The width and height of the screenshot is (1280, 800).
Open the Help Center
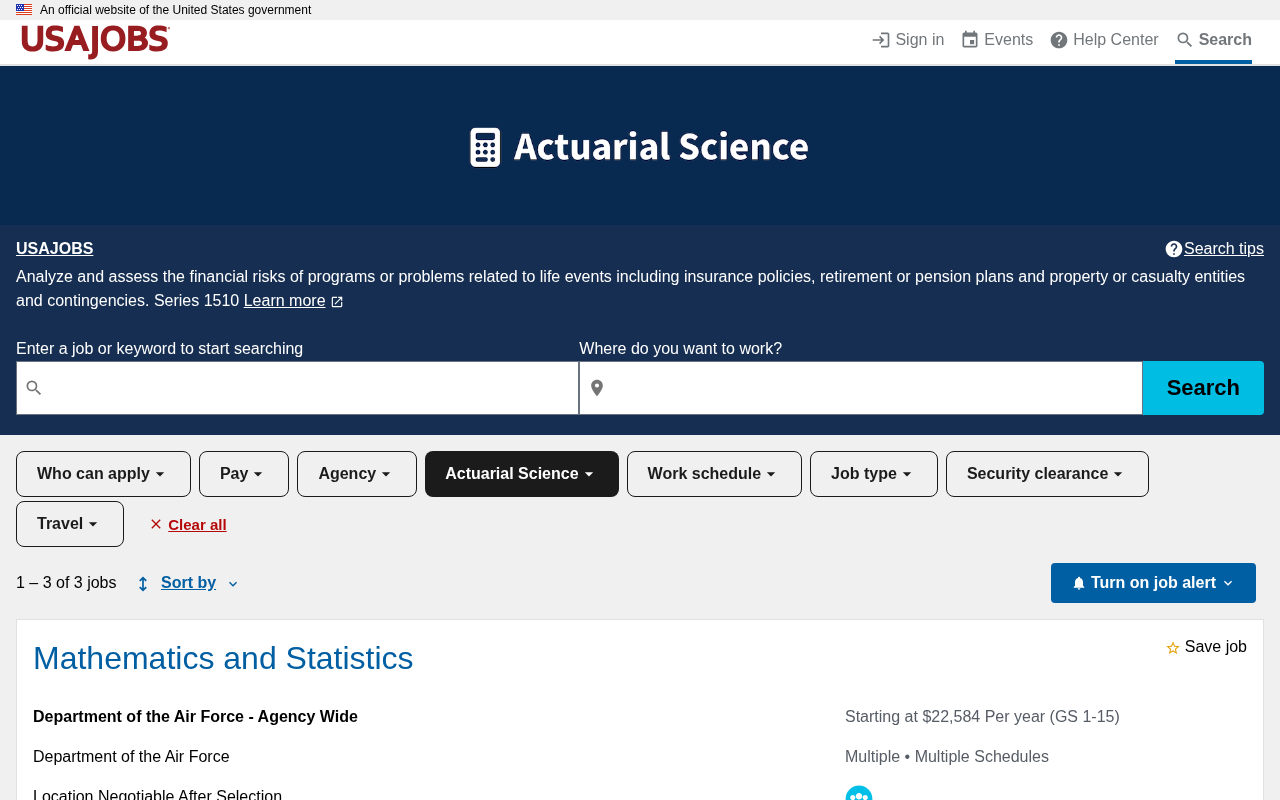click(1104, 40)
